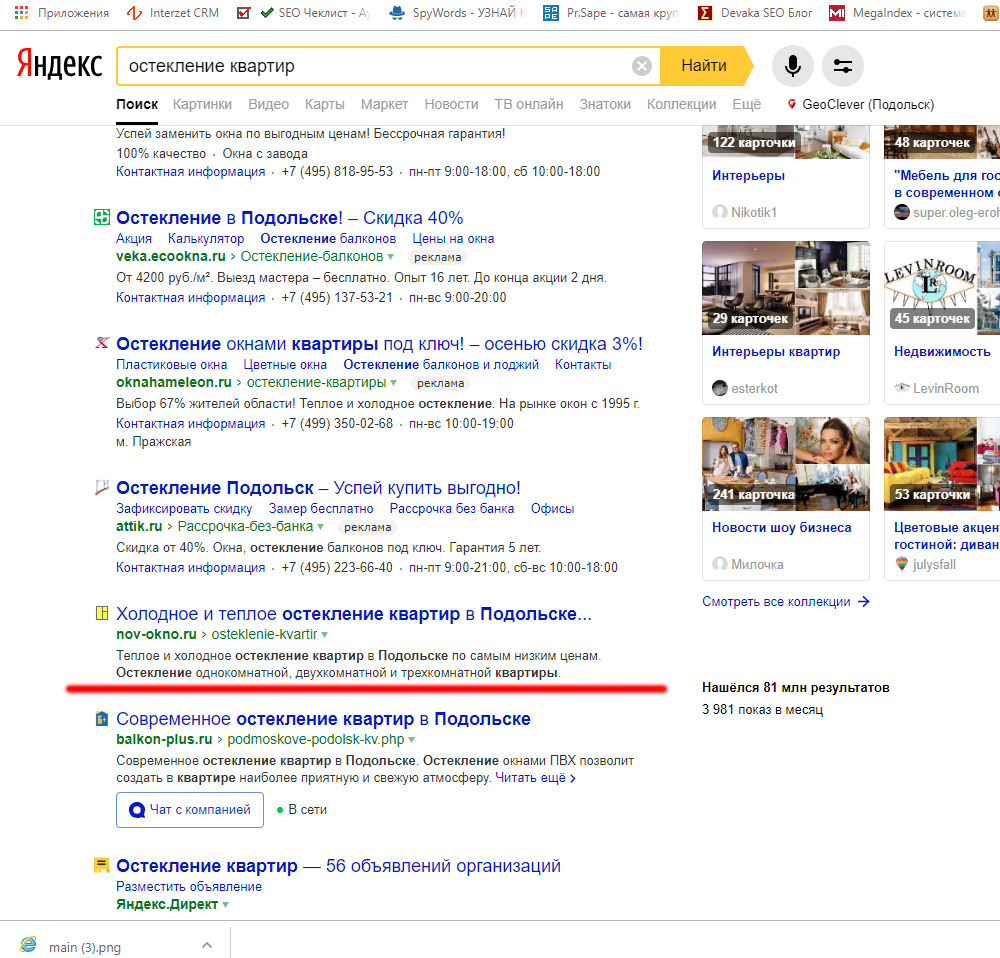
Task: Open Коллекции tab
Action: pos(682,104)
